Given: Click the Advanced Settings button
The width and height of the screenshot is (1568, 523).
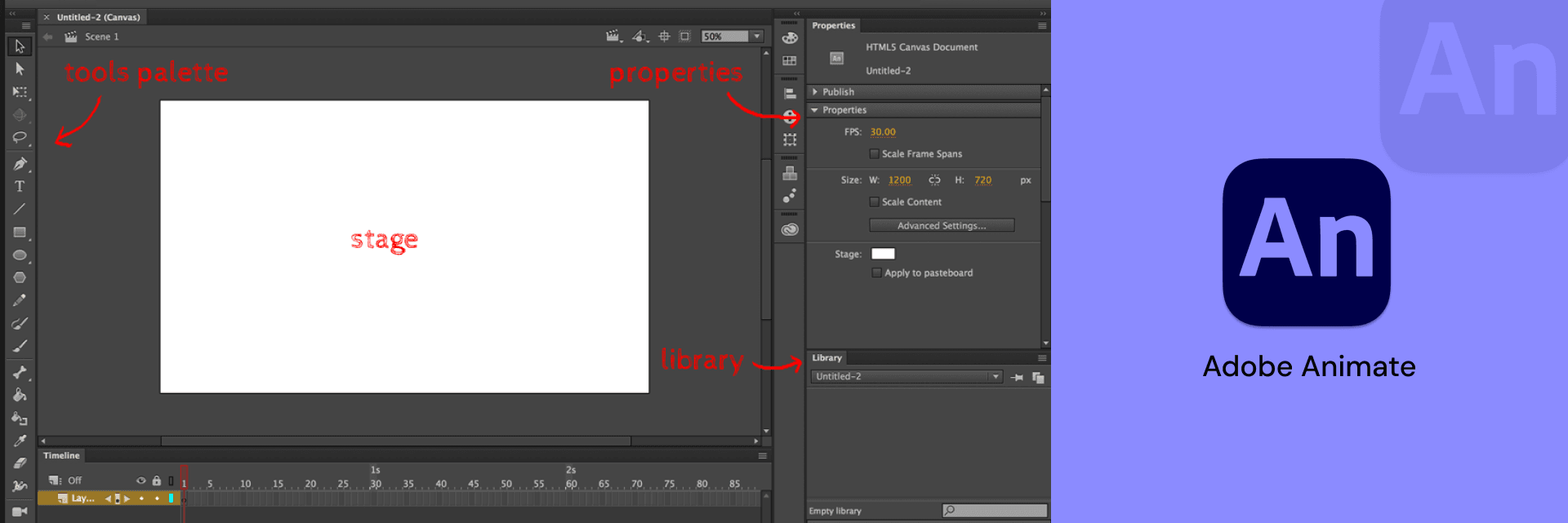Looking at the screenshot, I should [942, 226].
